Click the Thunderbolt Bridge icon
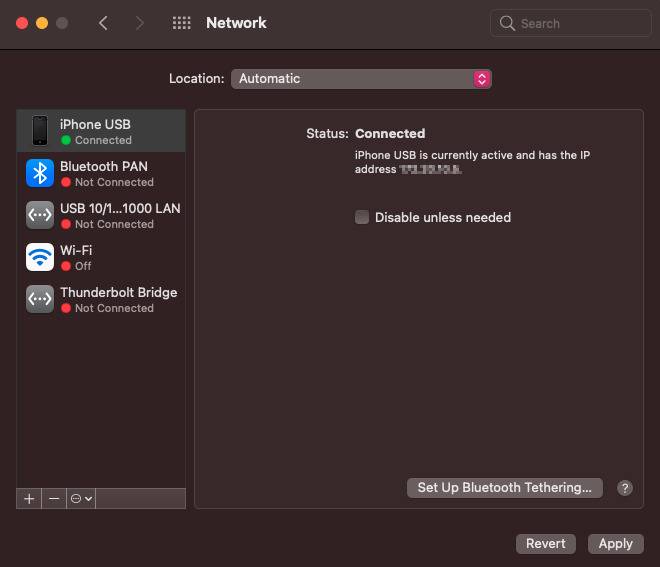Image resolution: width=660 pixels, height=567 pixels. [40, 299]
